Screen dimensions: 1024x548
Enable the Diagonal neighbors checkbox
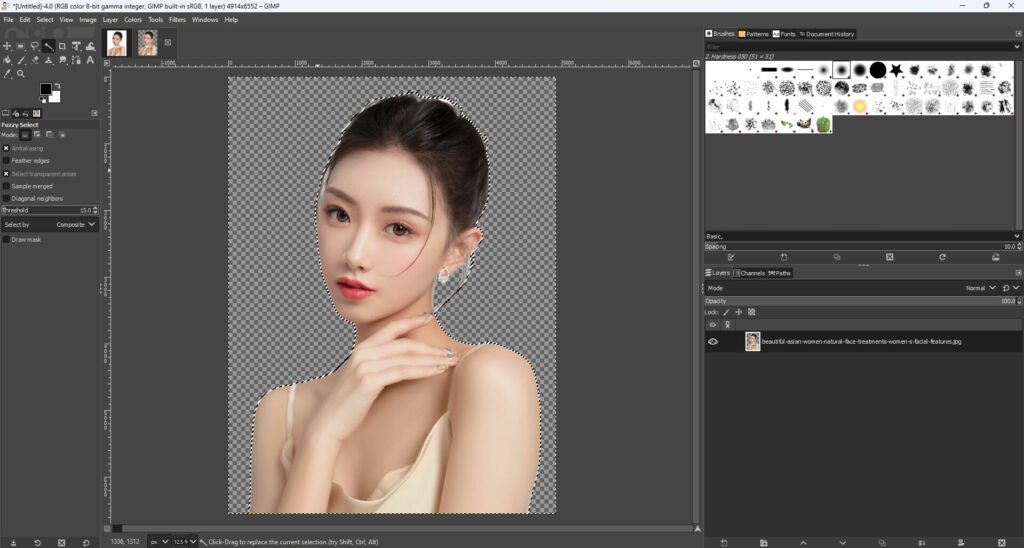[7, 199]
